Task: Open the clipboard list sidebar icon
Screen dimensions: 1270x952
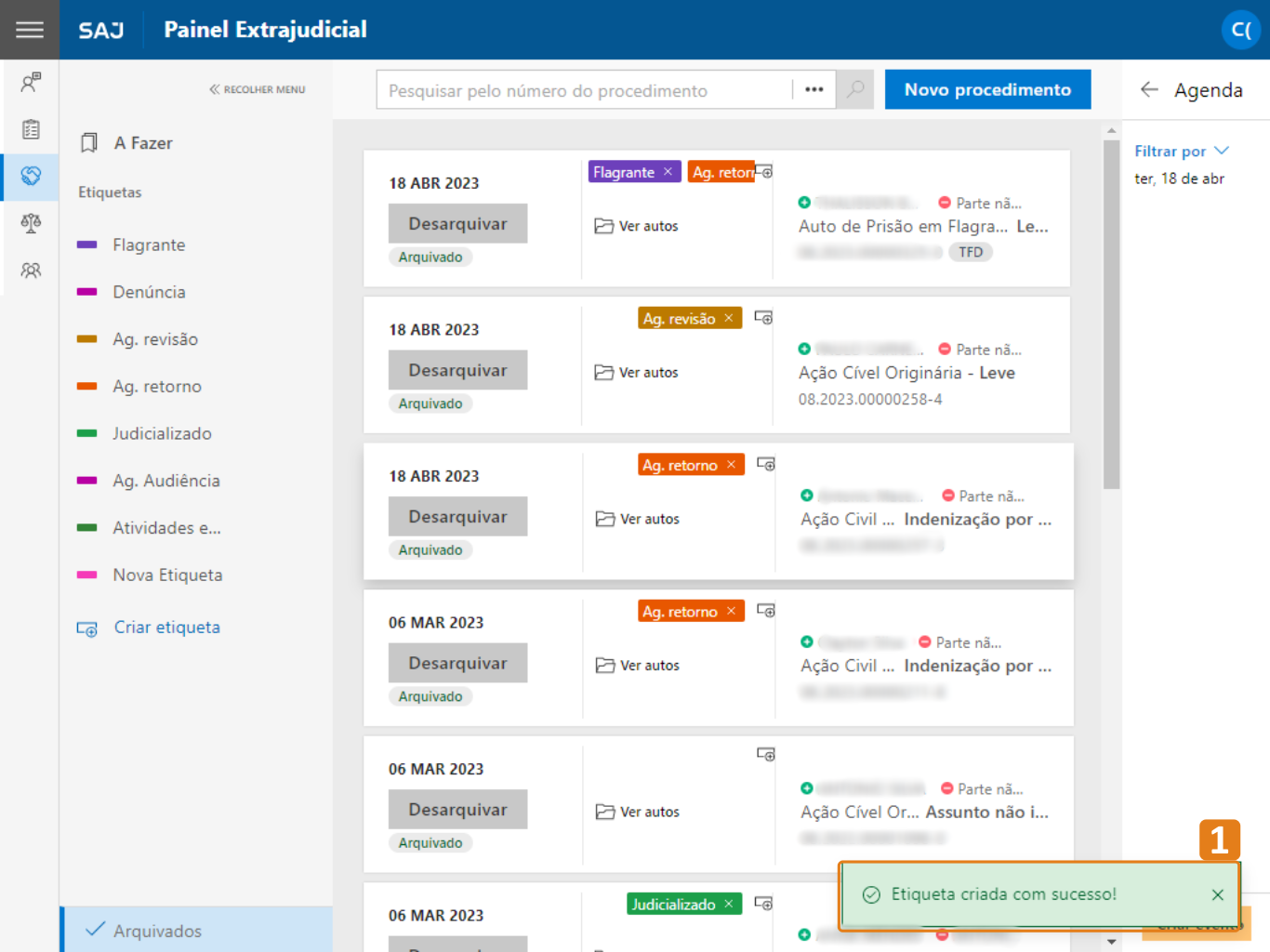Action: point(31,129)
